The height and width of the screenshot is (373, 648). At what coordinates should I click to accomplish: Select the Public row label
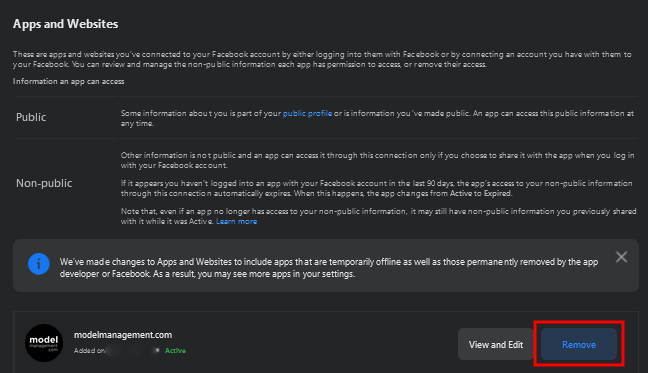[x=31, y=117]
